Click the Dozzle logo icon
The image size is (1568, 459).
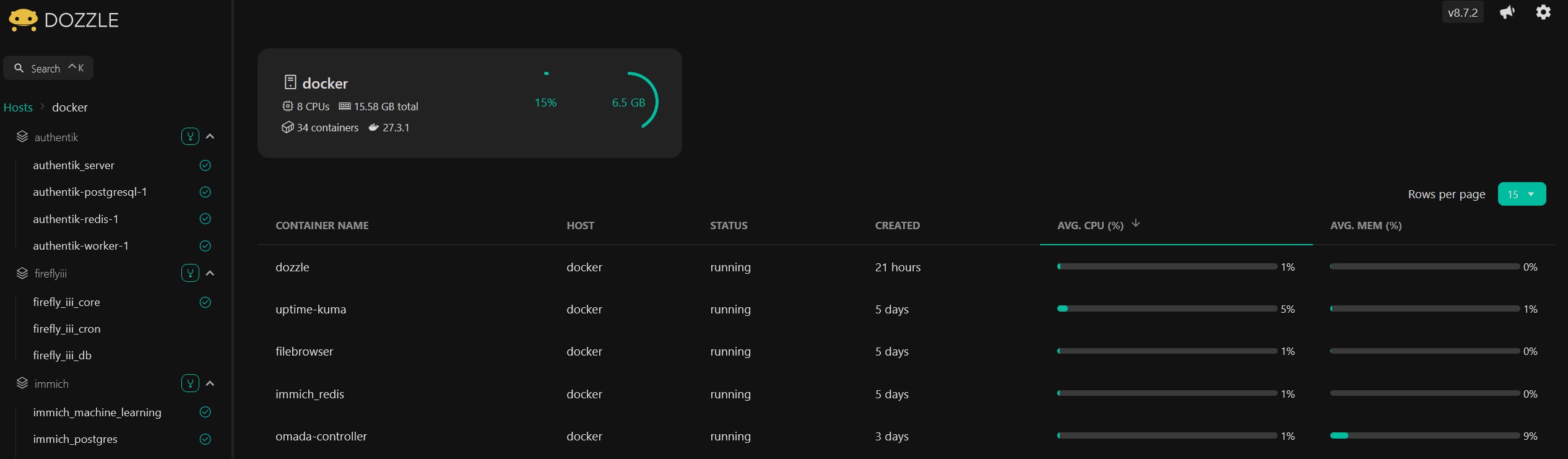point(23,20)
